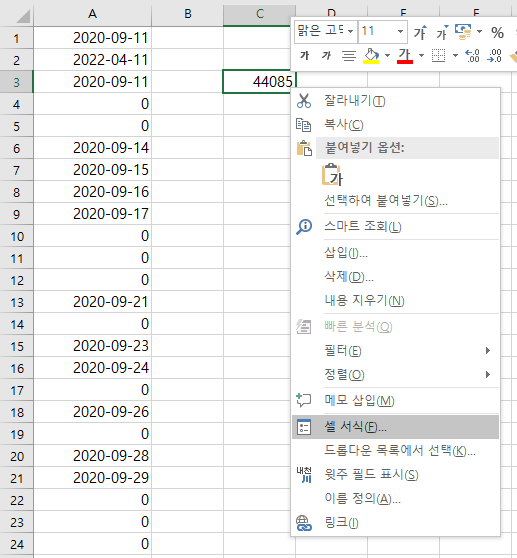The image size is (517, 558).
Task: Choose 링크(I) from the context menu
Action: coord(396,523)
